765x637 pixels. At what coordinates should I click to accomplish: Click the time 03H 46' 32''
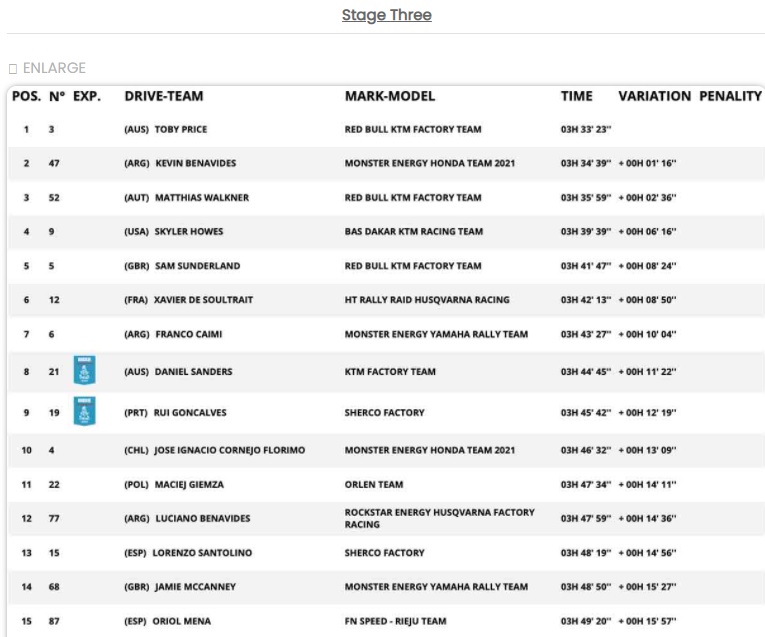tap(586, 450)
